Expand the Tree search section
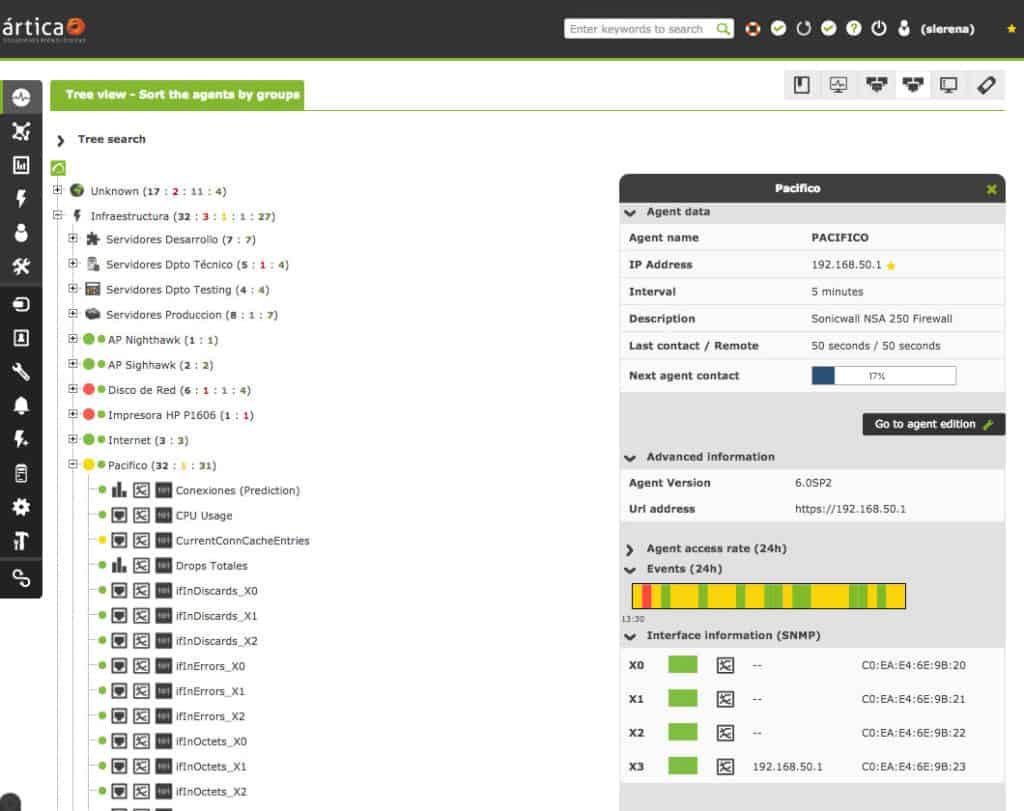The height and width of the screenshot is (811, 1024). click(61, 140)
